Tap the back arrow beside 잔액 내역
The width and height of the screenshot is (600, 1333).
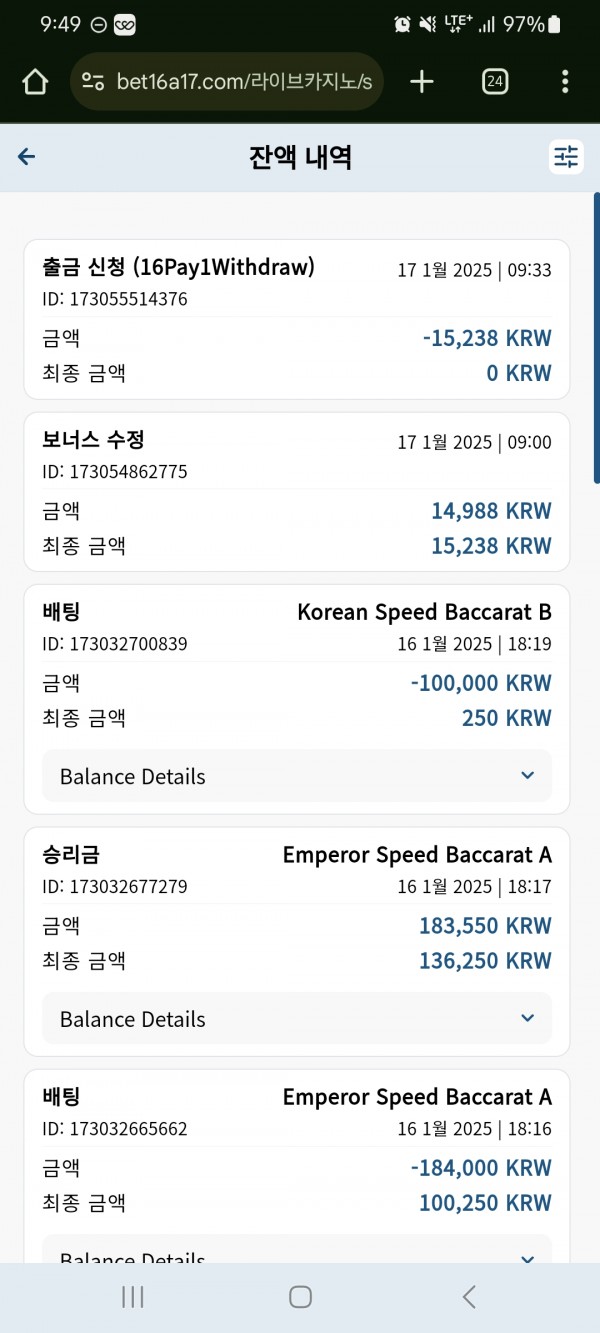point(27,157)
